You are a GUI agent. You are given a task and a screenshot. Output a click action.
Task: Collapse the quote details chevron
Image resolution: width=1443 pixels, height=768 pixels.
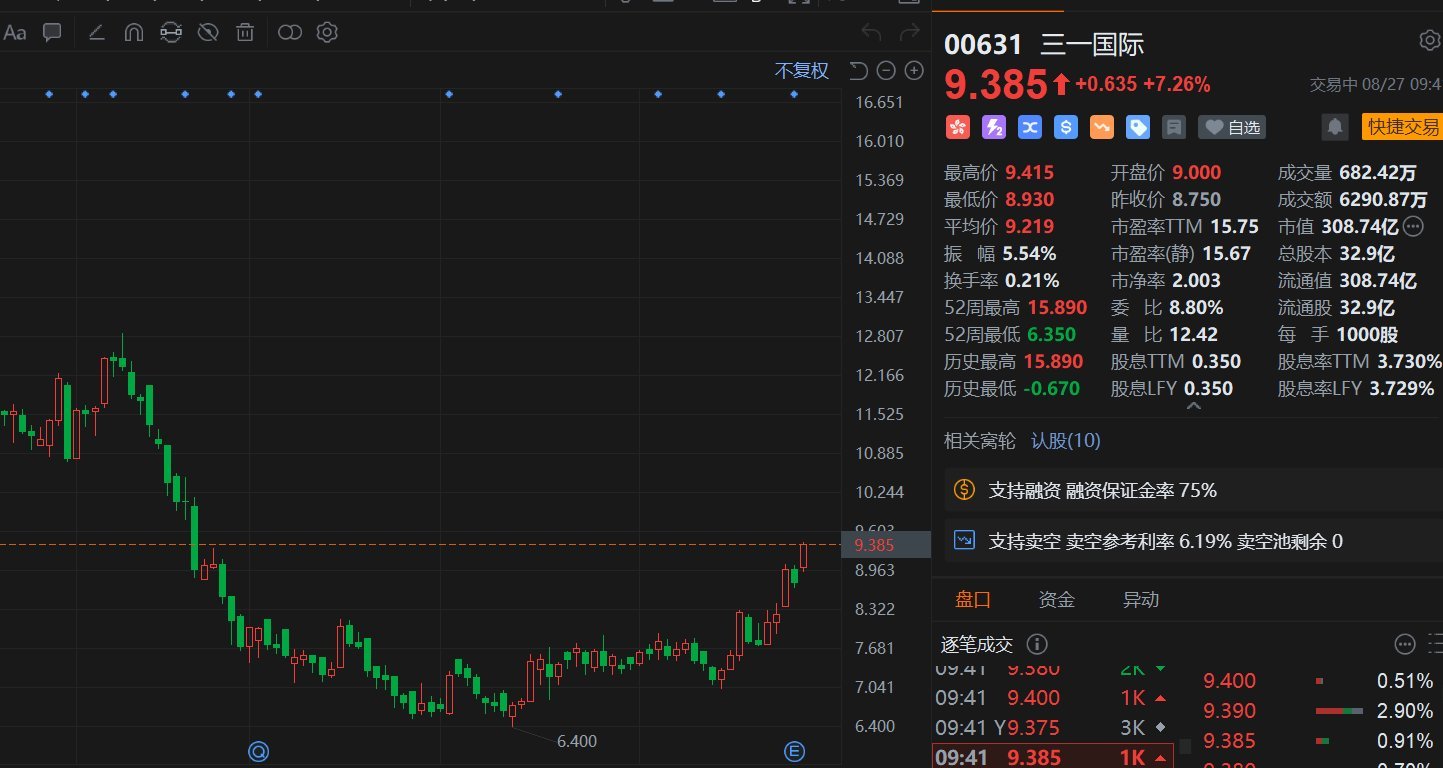(1194, 408)
